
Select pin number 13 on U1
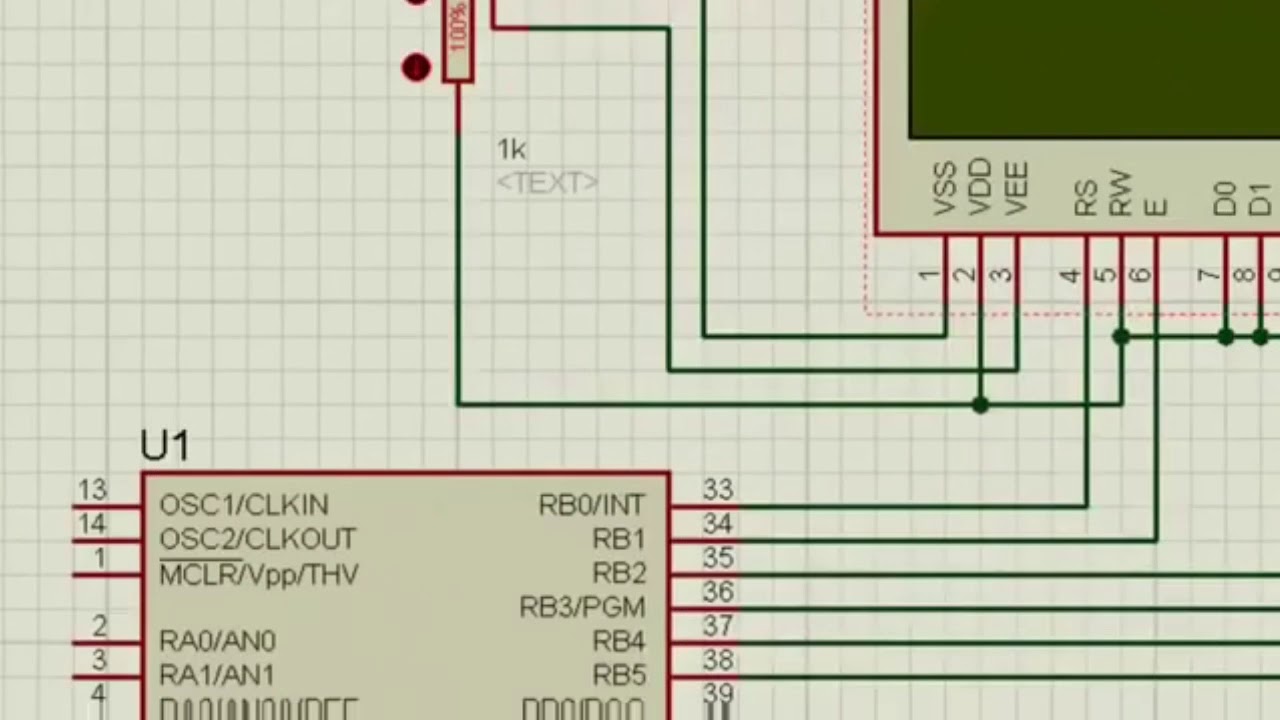[92, 490]
